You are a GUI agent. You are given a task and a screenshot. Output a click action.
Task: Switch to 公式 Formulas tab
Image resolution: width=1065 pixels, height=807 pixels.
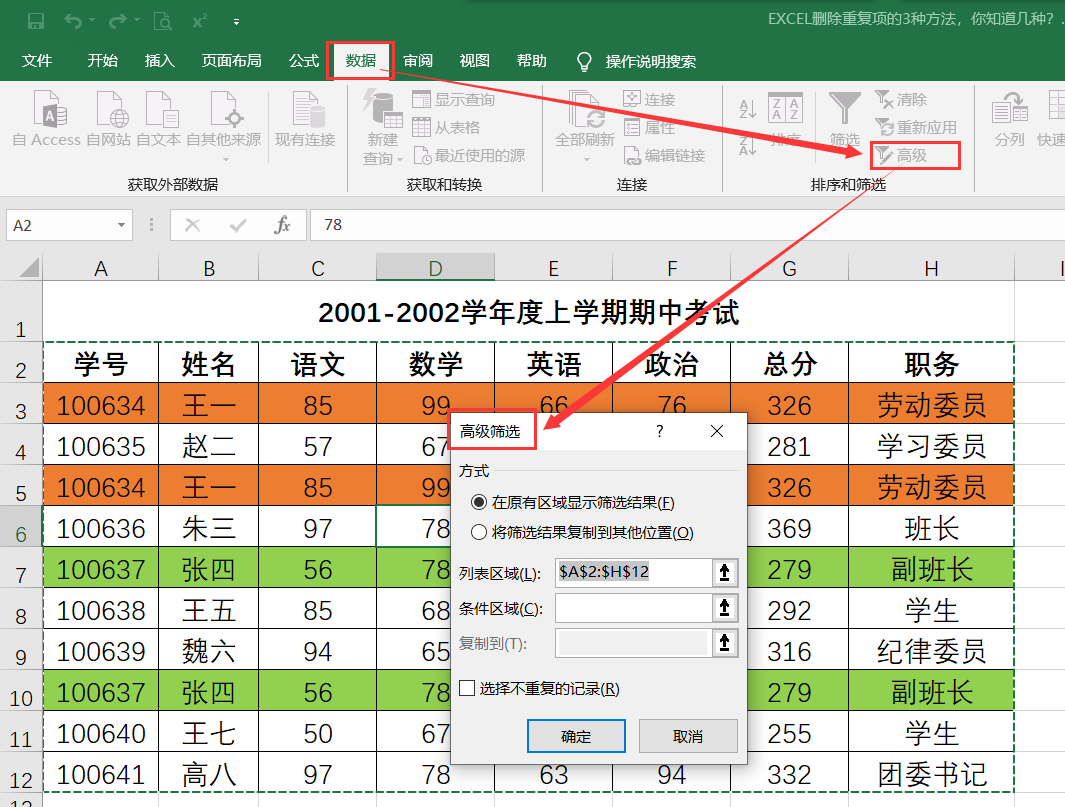[x=304, y=60]
